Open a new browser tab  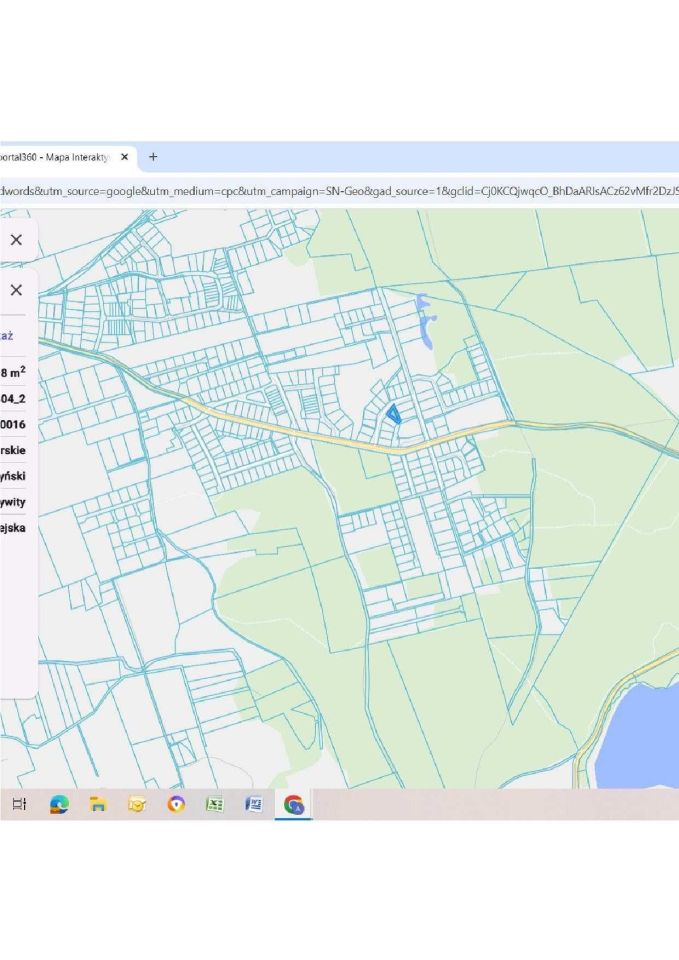click(x=153, y=157)
